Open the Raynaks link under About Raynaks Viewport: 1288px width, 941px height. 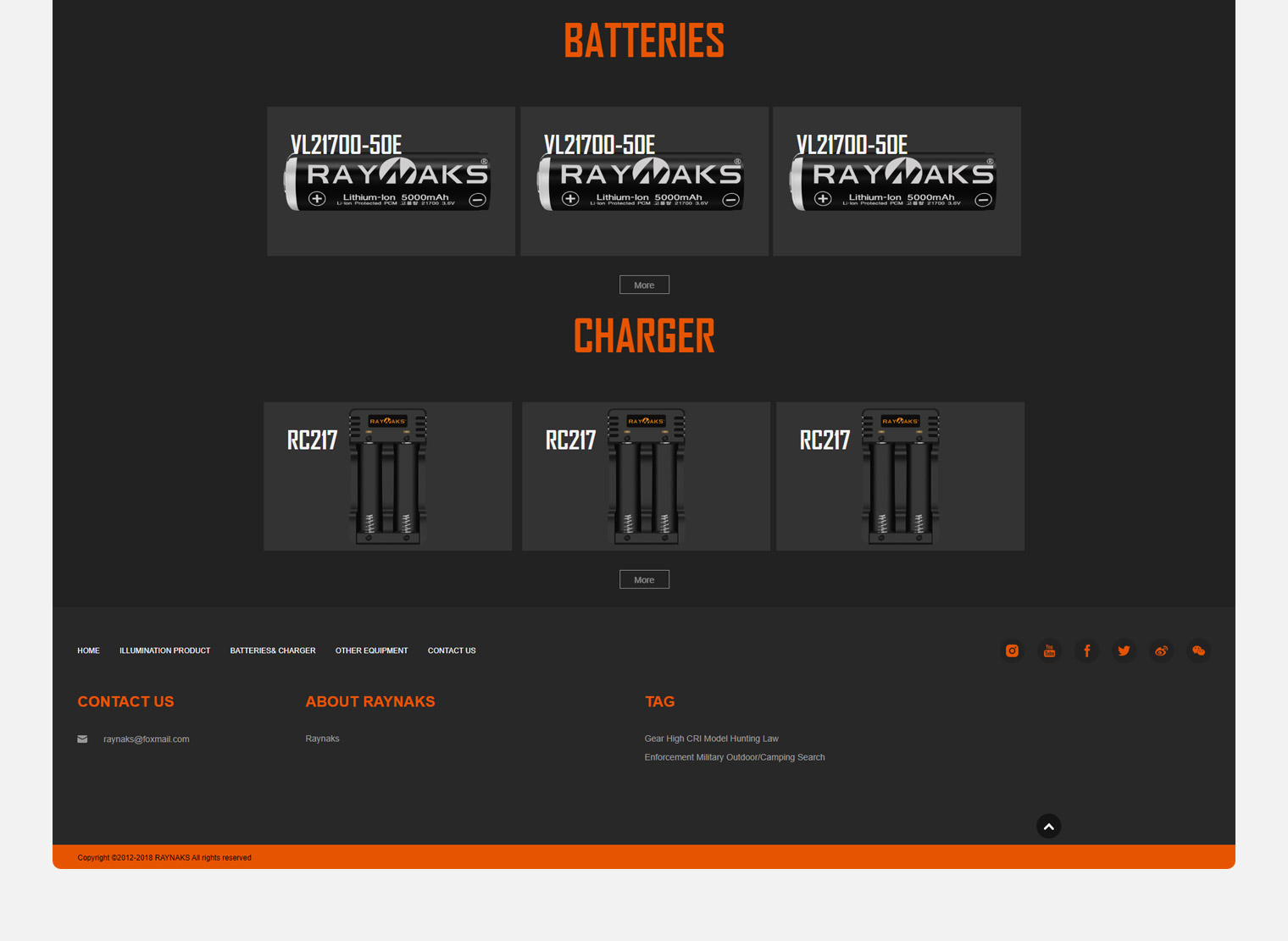tap(322, 739)
